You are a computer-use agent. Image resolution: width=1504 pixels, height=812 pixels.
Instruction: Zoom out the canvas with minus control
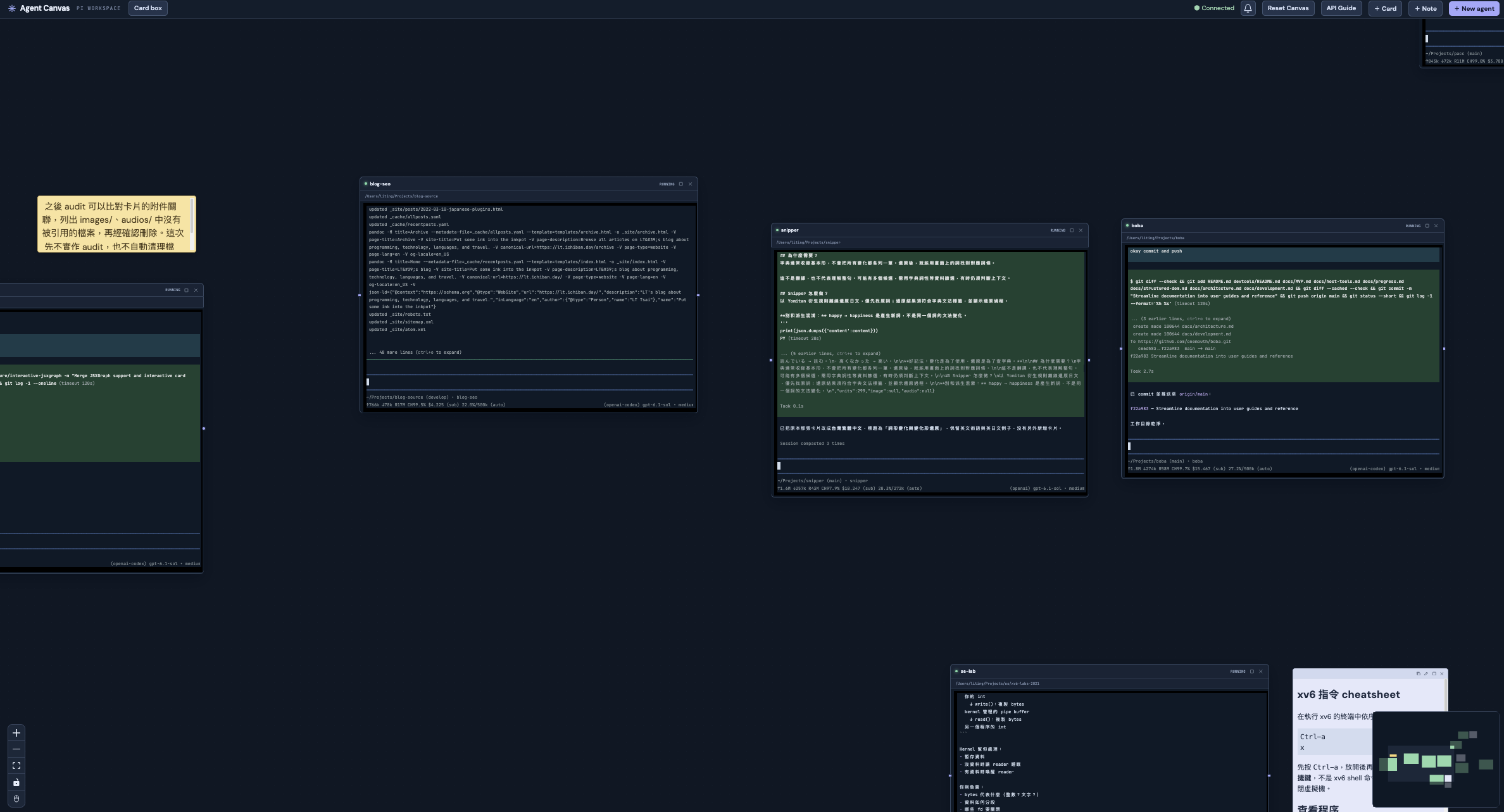point(16,749)
